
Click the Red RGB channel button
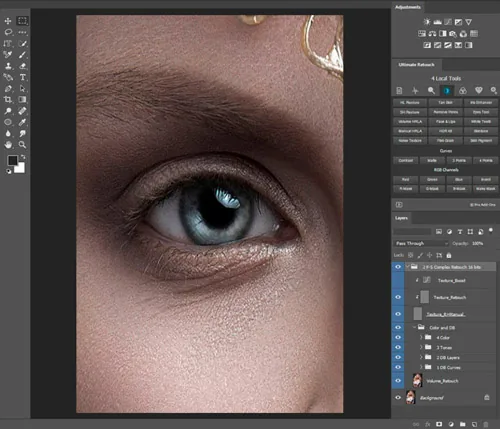tap(405, 179)
